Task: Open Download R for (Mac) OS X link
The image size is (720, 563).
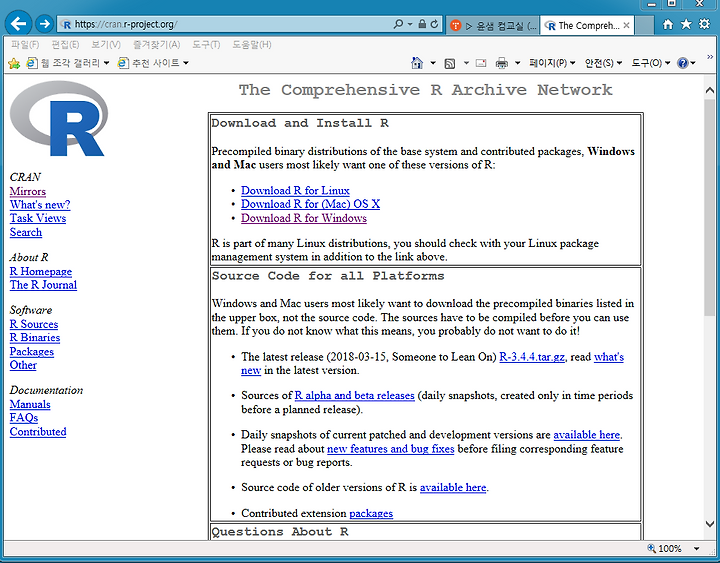Action: [310, 204]
